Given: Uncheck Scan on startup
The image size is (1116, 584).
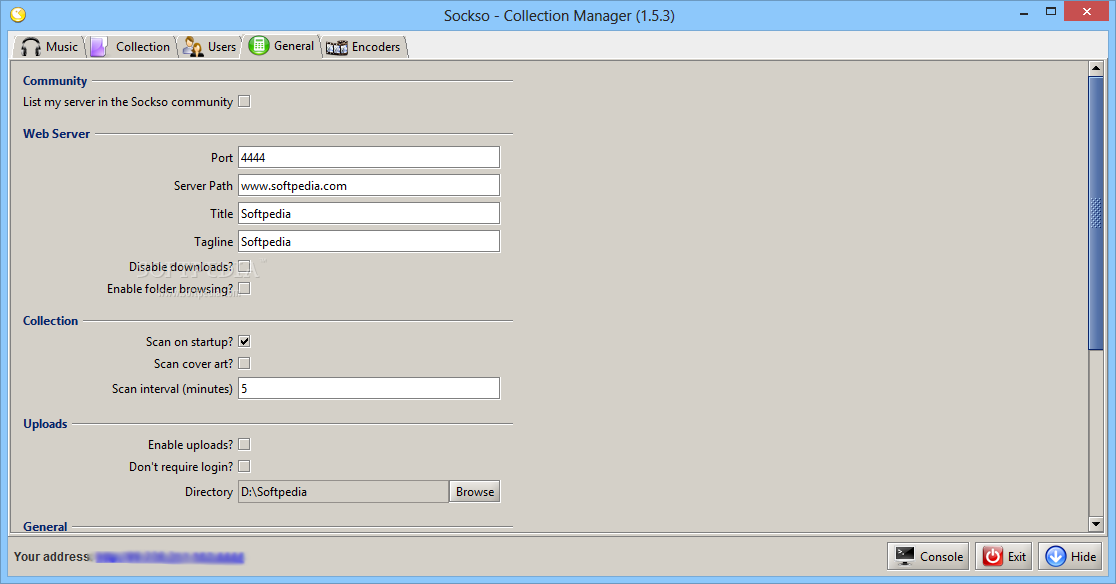Looking at the screenshot, I should coord(244,341).
